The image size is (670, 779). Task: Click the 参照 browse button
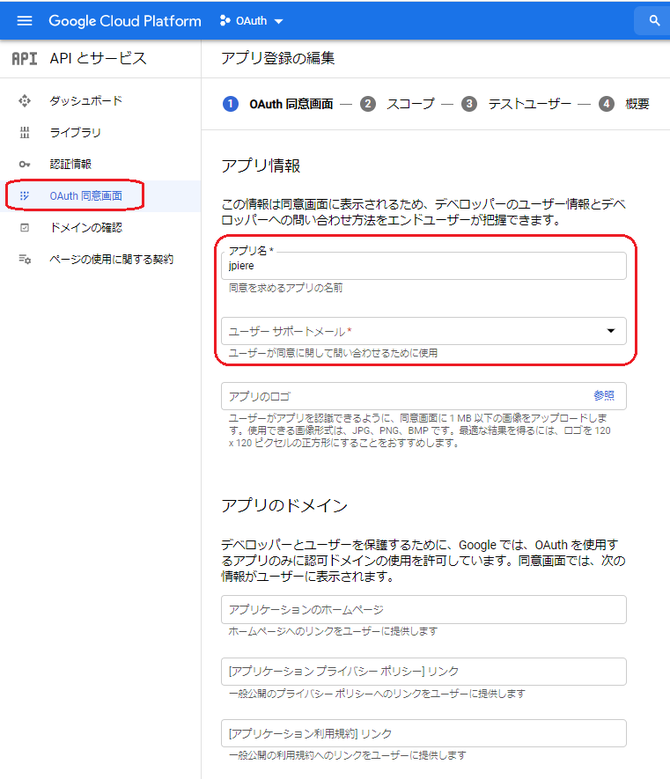click(604, 395)
